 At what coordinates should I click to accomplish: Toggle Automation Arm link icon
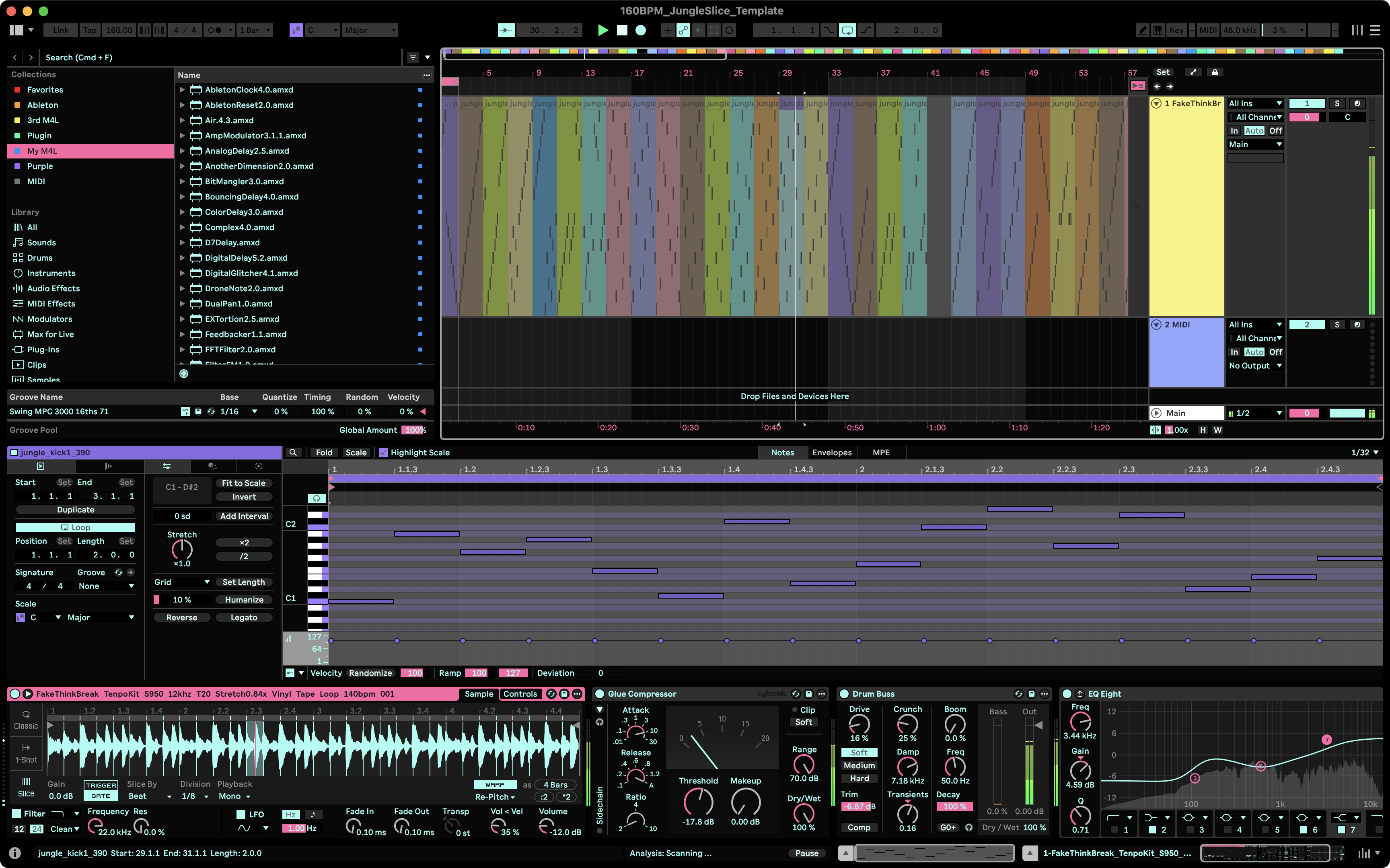pyautogui.click(x=683, y=30)
